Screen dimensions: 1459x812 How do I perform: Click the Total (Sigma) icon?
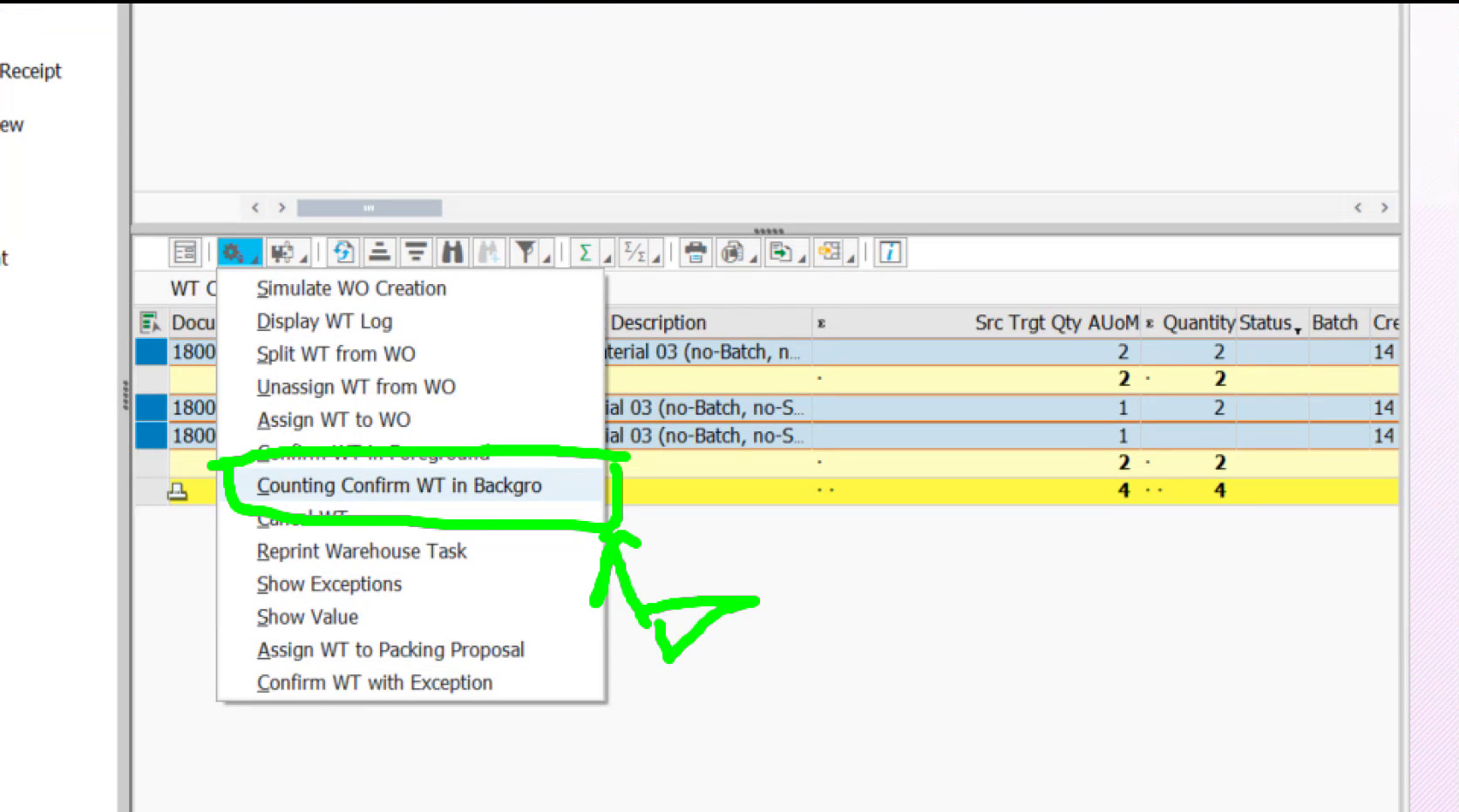click(x=584, y=253)
